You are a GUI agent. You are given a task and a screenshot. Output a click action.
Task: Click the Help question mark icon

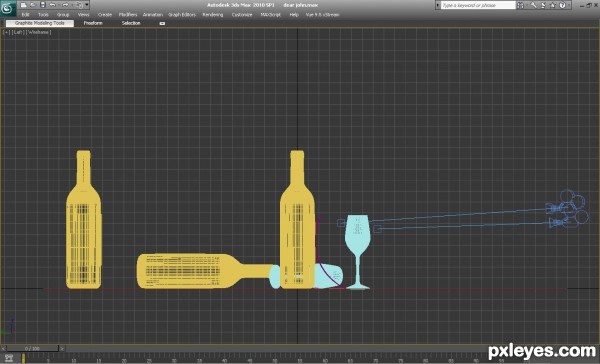pyautogui.click(x=562, y=5)
